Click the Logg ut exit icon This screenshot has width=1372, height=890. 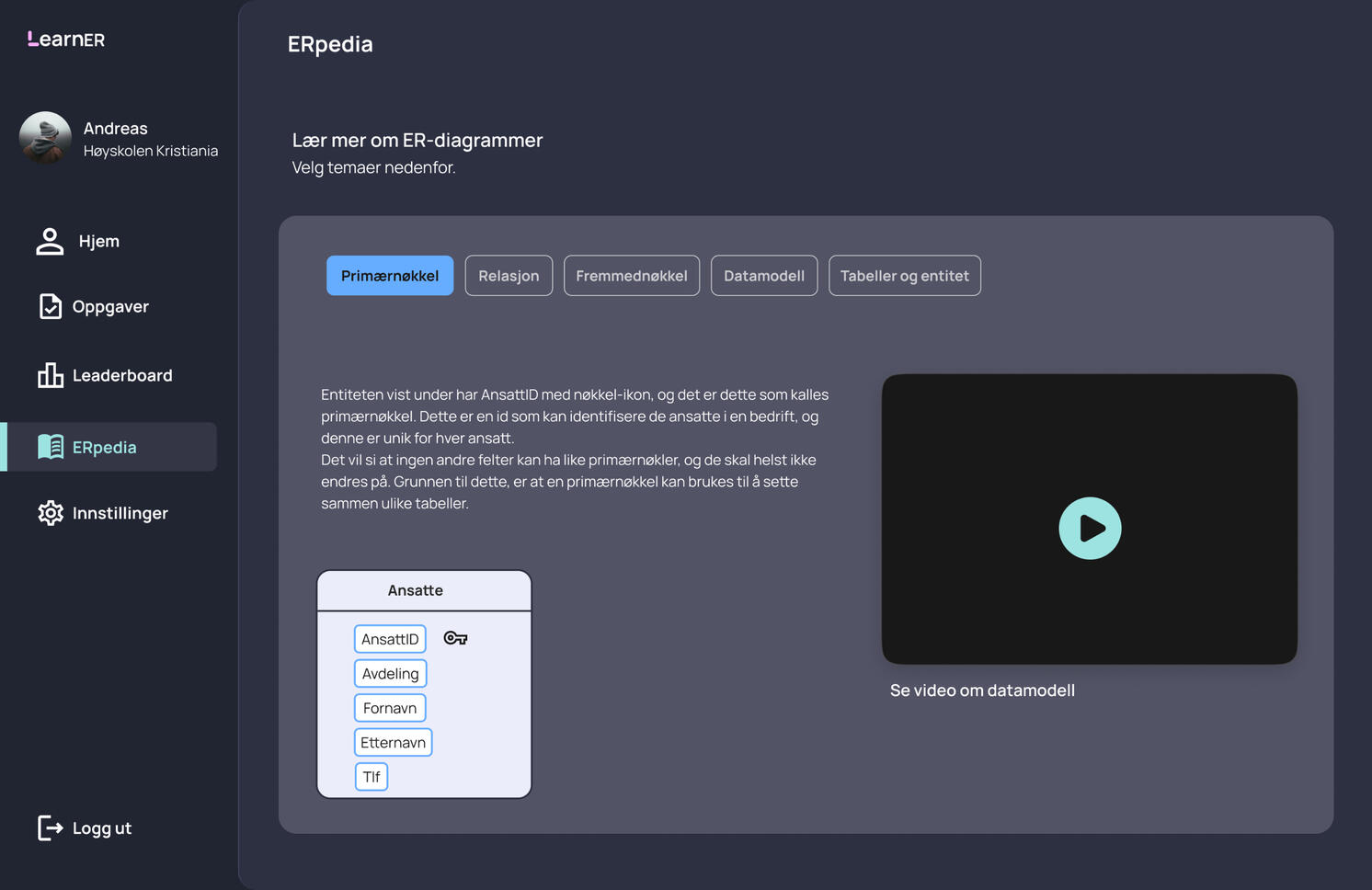51,827
